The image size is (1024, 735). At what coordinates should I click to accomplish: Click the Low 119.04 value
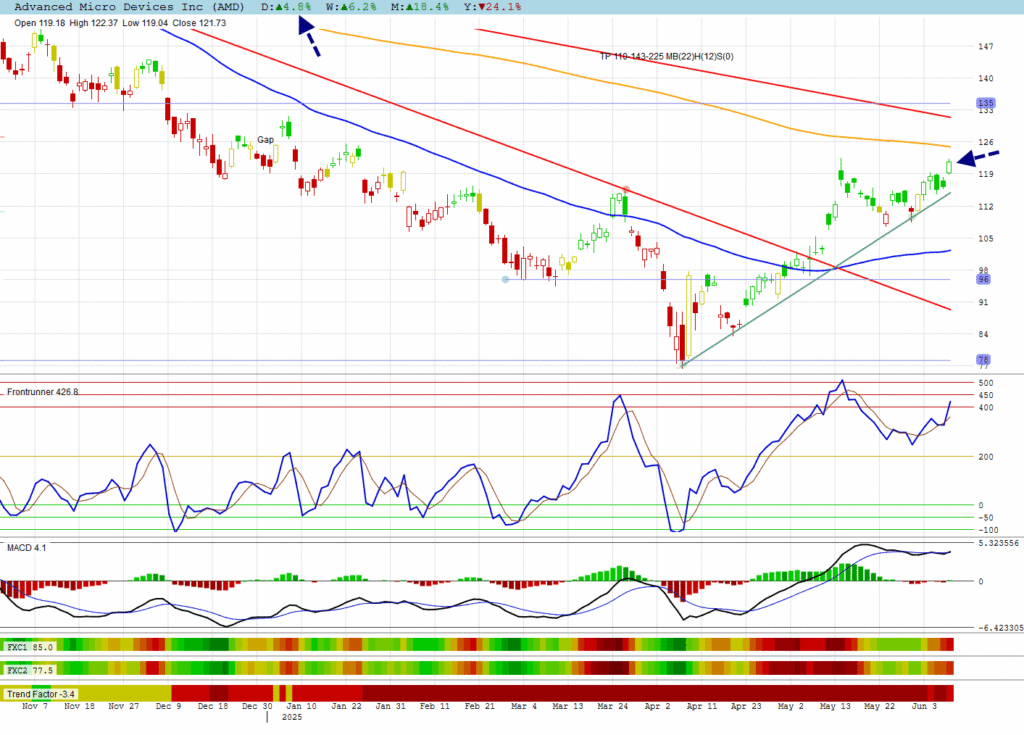145,23
